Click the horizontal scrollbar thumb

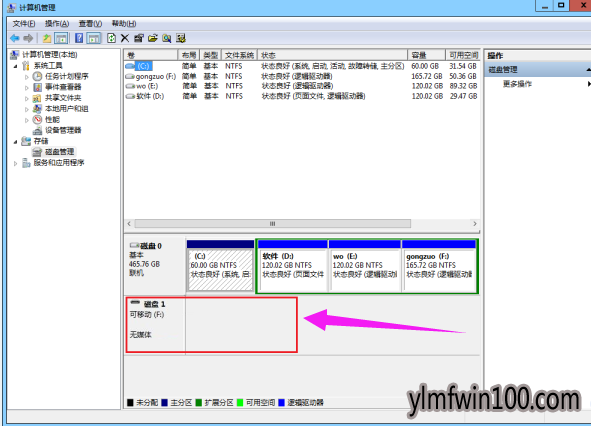click(273, 224)
